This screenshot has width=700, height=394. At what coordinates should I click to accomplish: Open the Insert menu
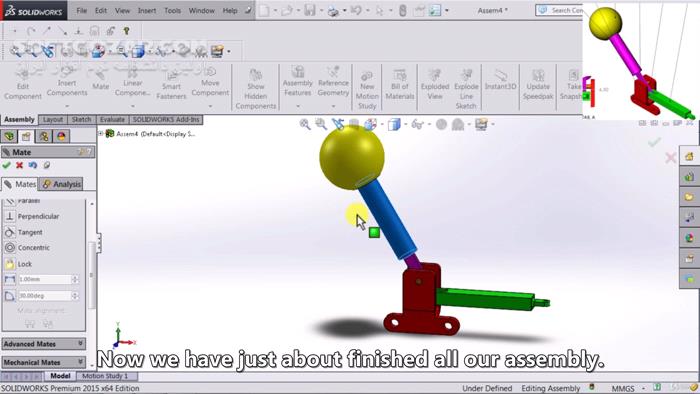147,10
